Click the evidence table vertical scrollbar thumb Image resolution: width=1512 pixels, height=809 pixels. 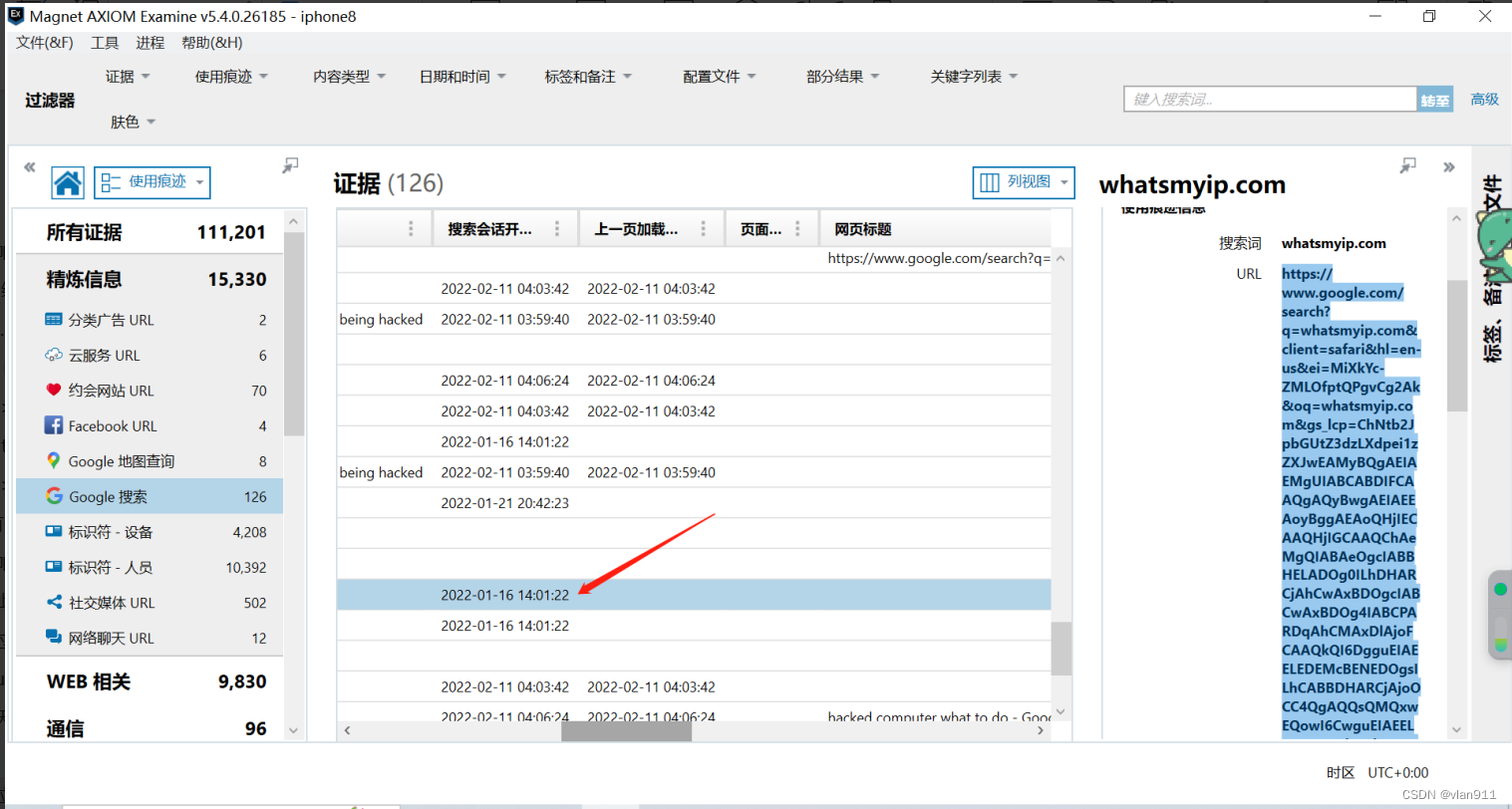1061,649
